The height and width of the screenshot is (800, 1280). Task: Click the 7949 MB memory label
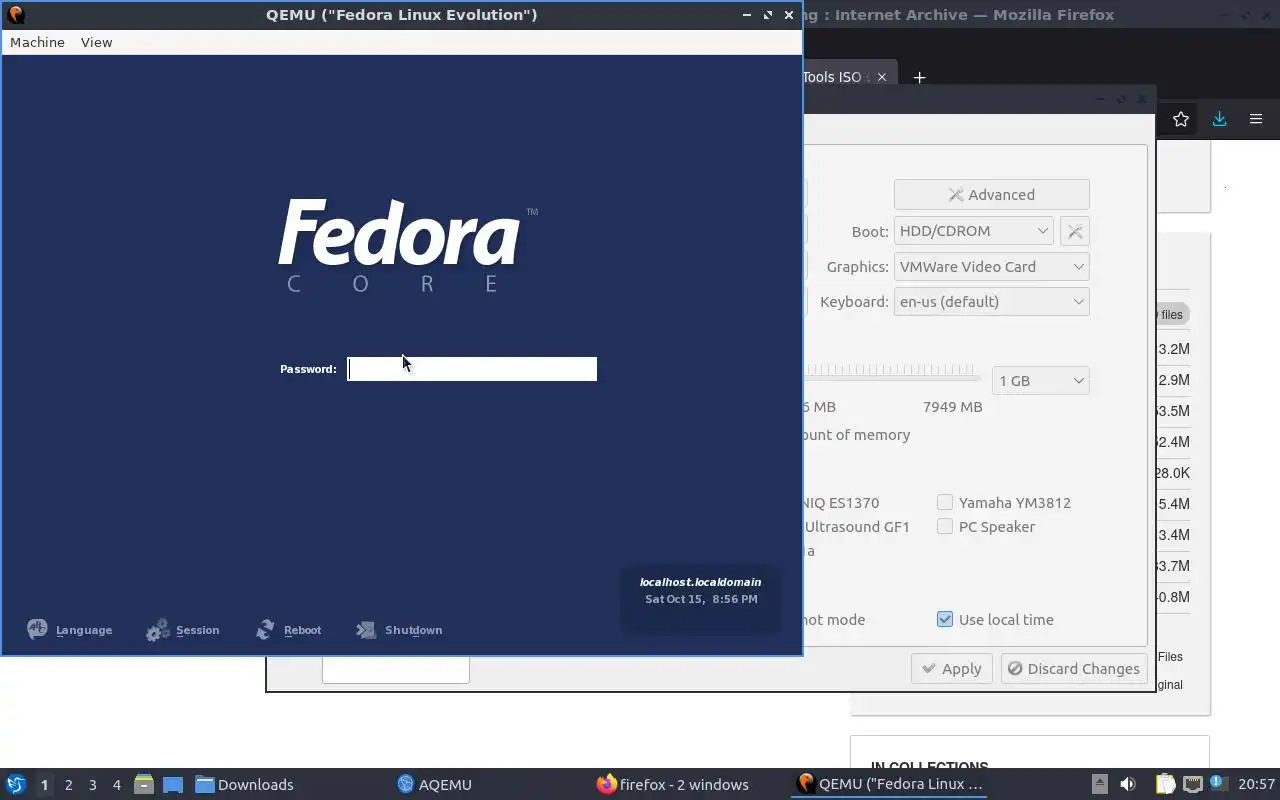[x=952, y=406]
